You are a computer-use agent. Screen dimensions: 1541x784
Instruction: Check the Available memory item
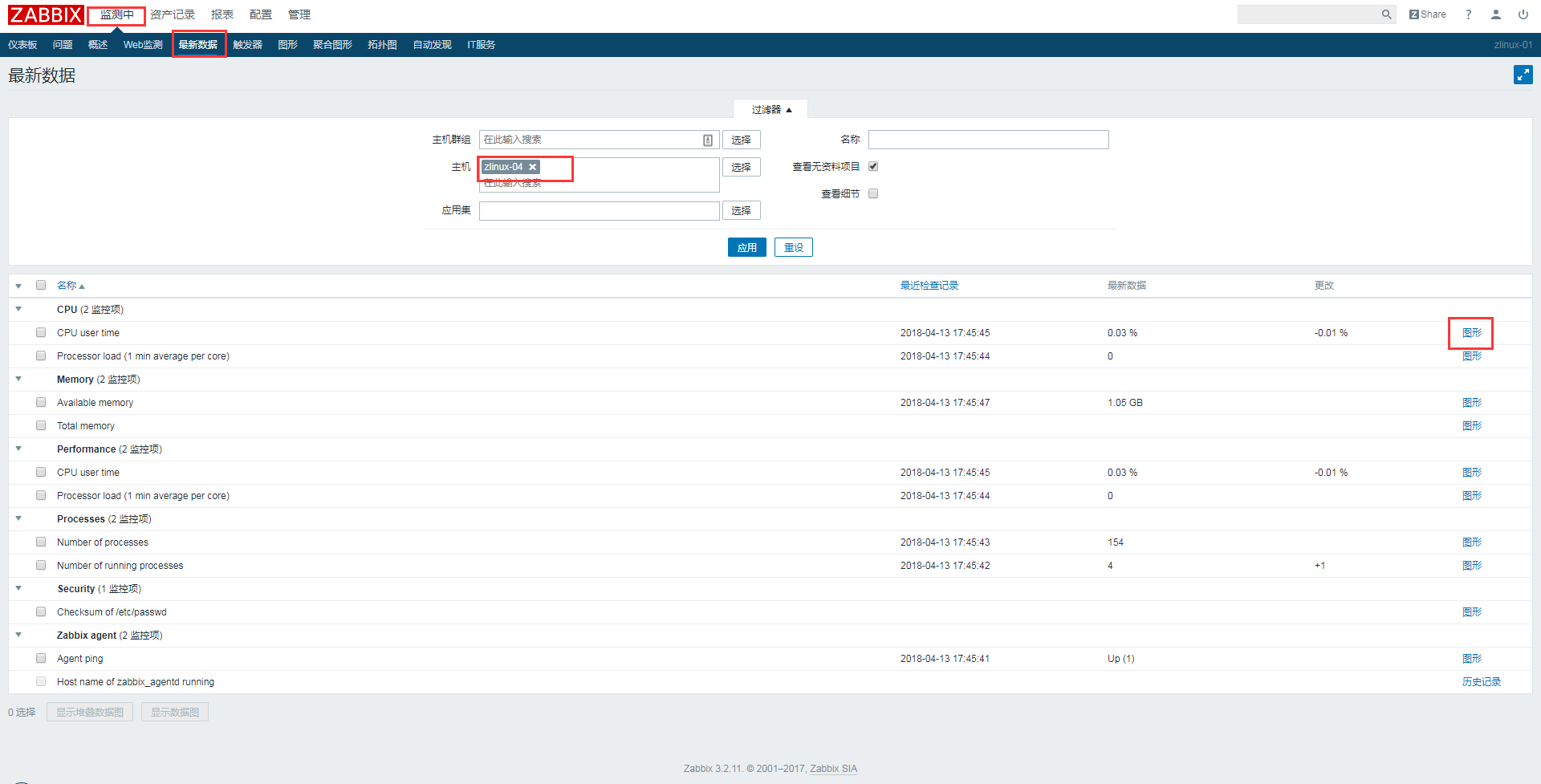tap(41, 402)
